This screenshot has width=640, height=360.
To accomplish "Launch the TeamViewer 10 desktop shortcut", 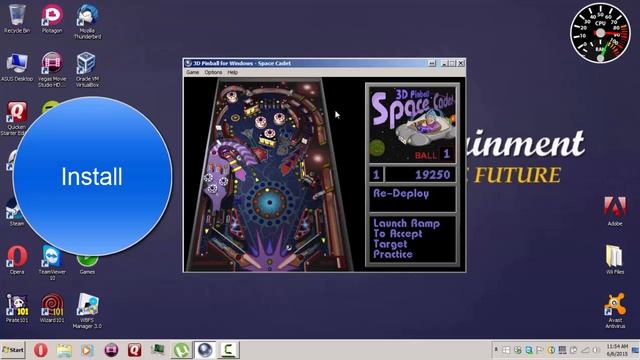I will tap(52, 263).
